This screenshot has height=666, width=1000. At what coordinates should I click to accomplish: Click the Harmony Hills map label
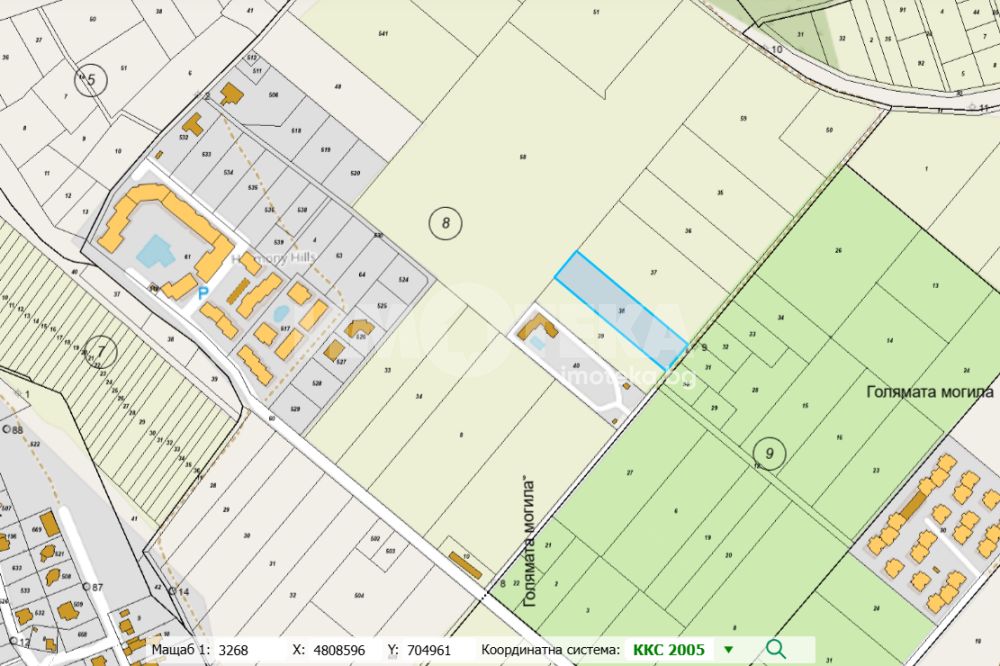click(x=272, y=258)
